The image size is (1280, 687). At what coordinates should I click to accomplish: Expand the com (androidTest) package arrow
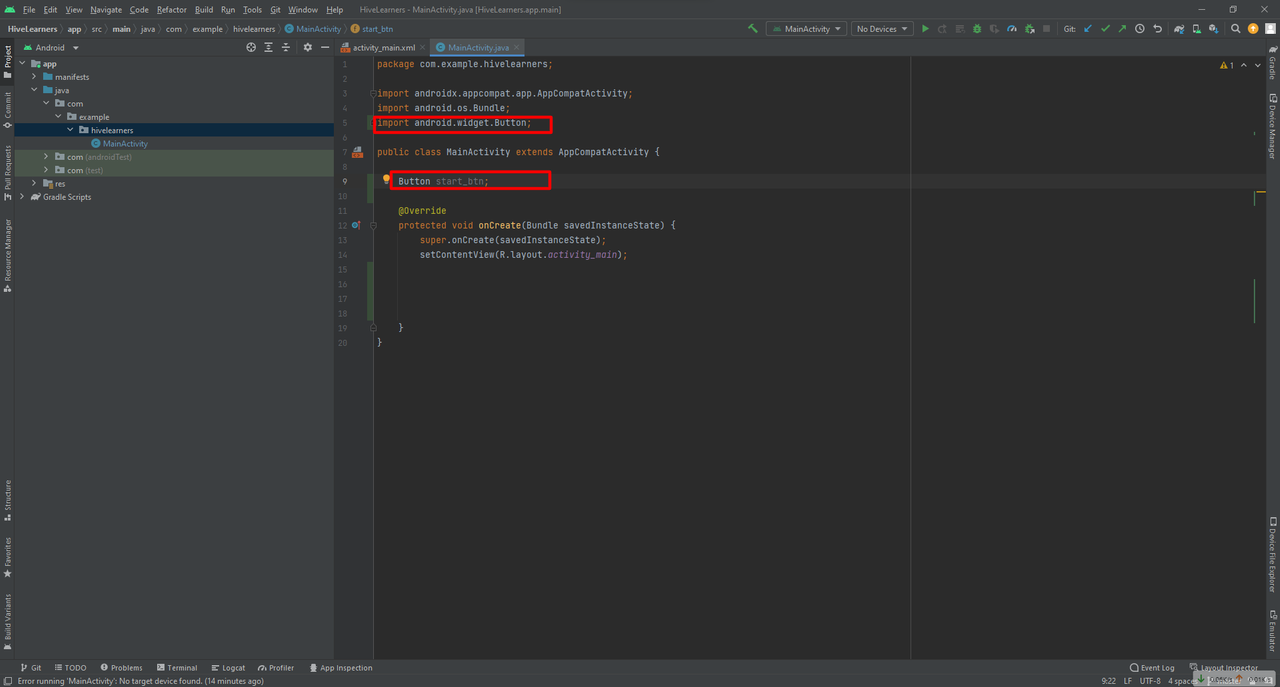tap(46, 157)
